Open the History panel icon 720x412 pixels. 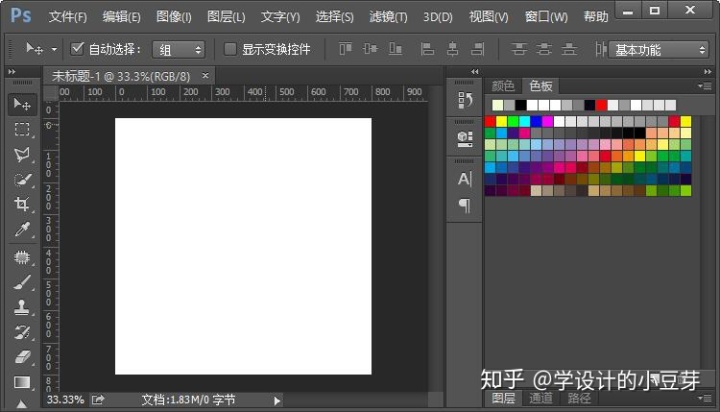coord(465,100)
